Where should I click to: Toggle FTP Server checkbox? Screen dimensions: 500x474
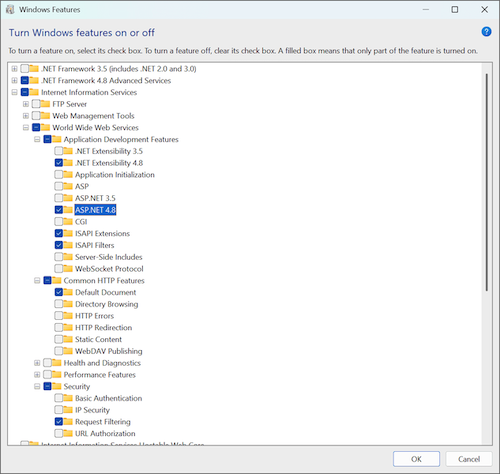(36, 104)
